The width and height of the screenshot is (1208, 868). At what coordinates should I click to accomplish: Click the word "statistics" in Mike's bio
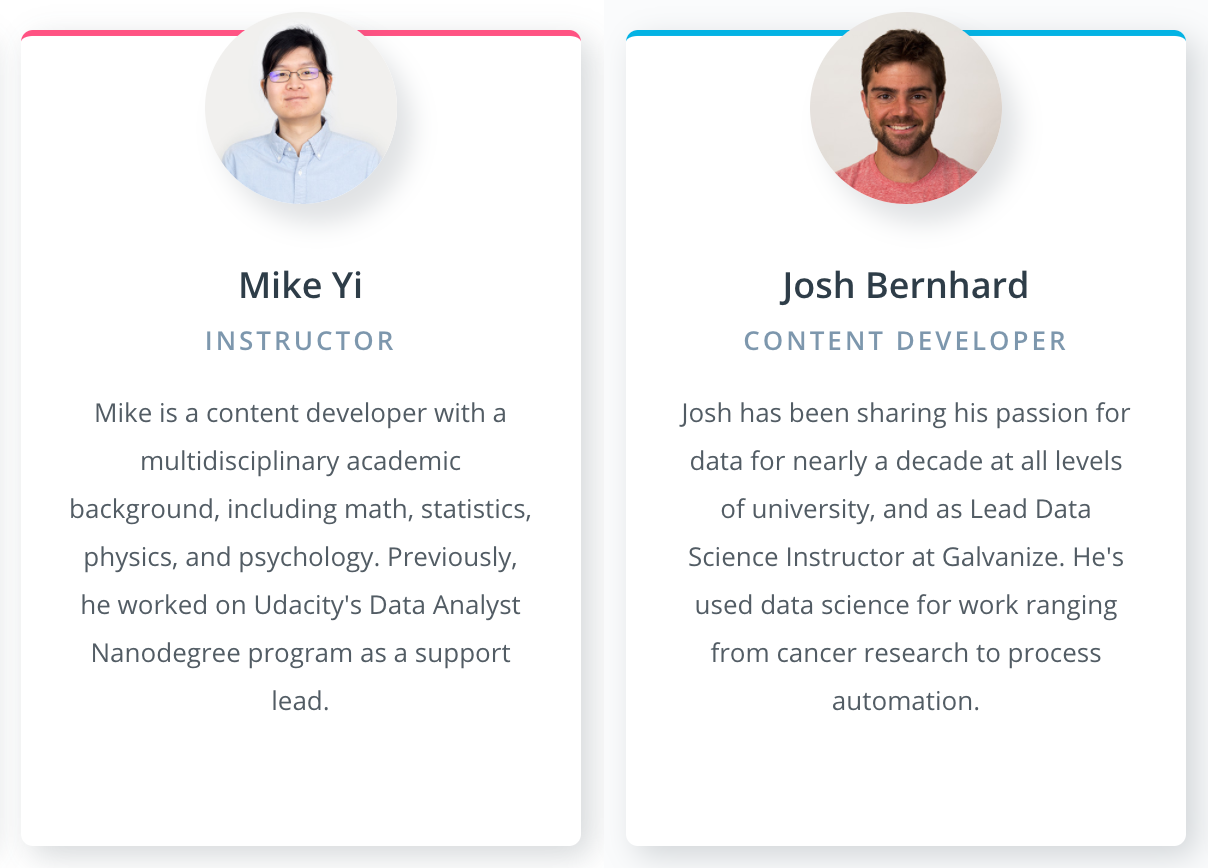pos(473,509)
